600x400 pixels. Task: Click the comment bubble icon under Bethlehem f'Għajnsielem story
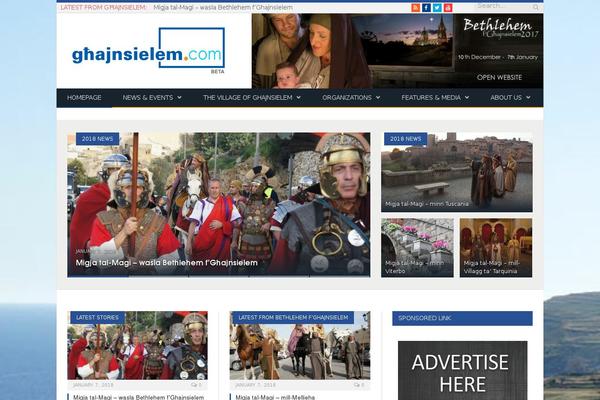click(357, 385)
